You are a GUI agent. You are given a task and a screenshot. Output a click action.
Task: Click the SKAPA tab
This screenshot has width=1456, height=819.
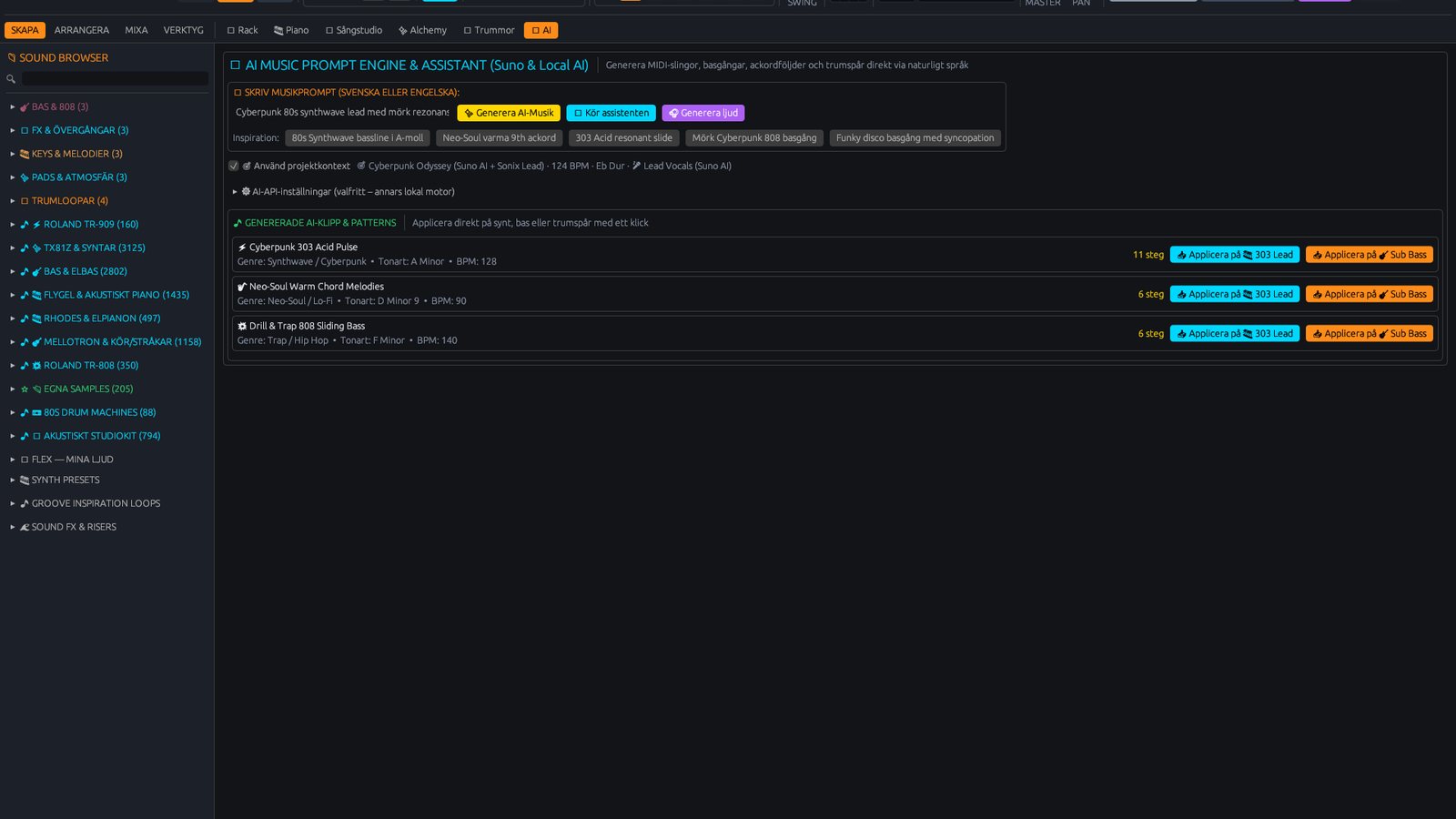click(x=25, y=30)
